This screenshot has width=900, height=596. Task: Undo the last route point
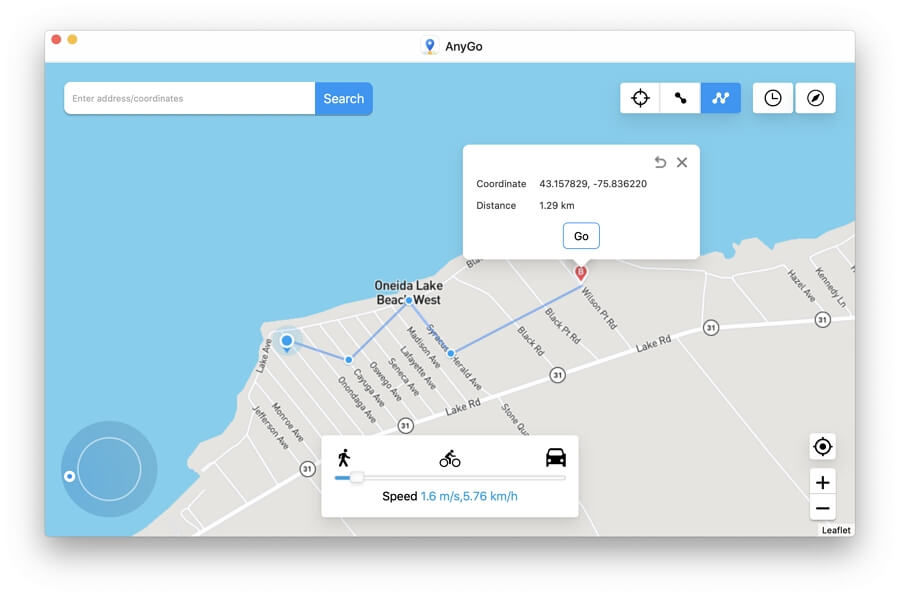pos(659,162)
